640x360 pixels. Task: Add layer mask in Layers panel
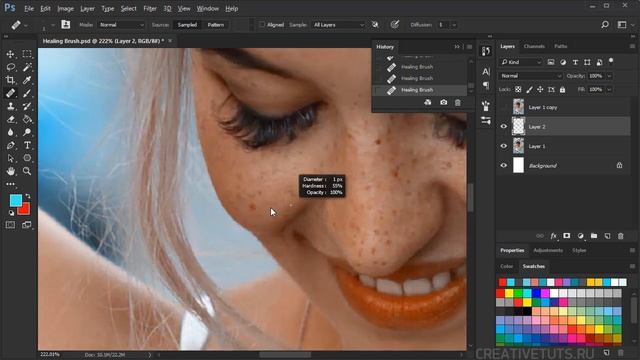pos(567,236)
